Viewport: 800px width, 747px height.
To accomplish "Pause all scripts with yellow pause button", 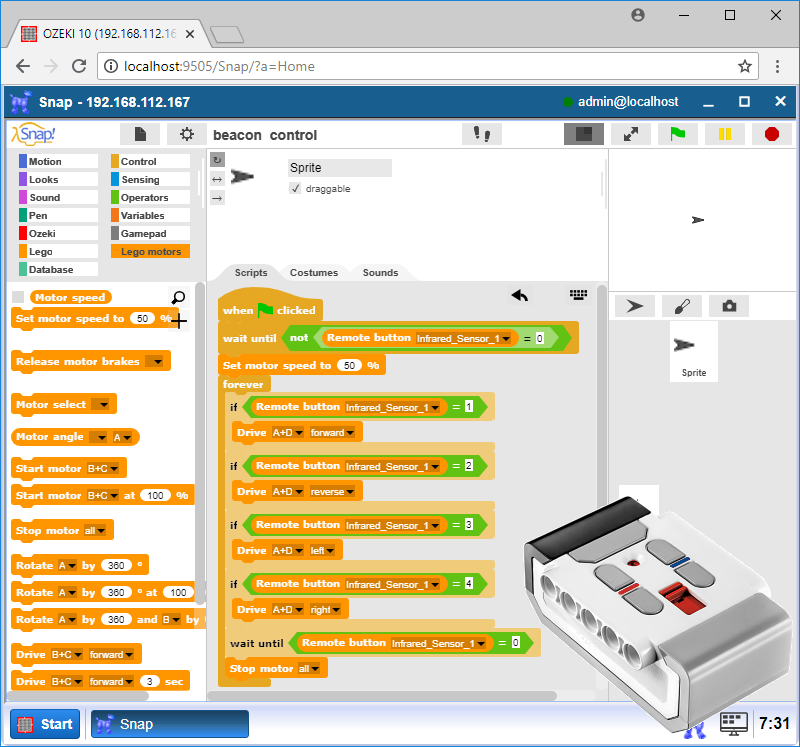I will pos(724,134).
